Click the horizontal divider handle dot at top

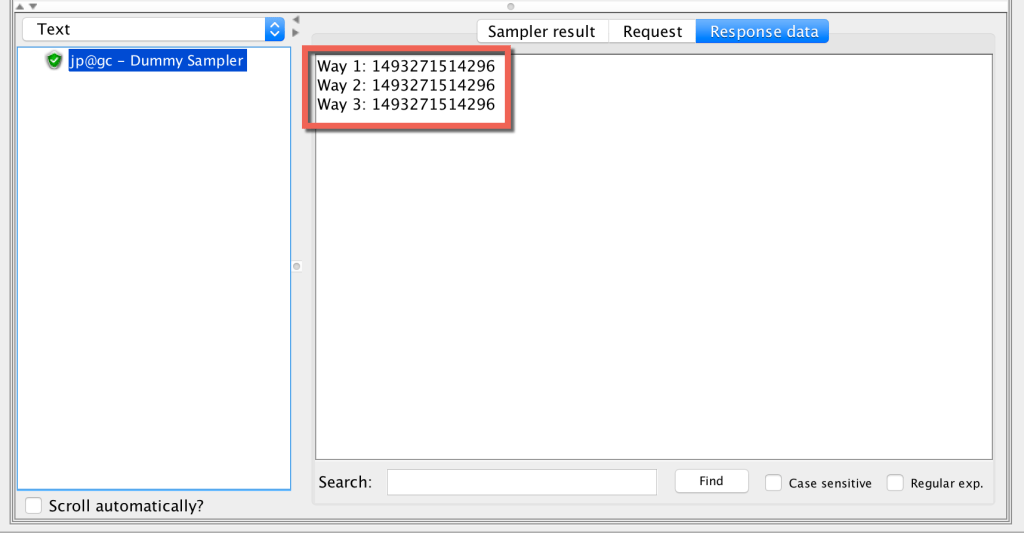point(511,6)
